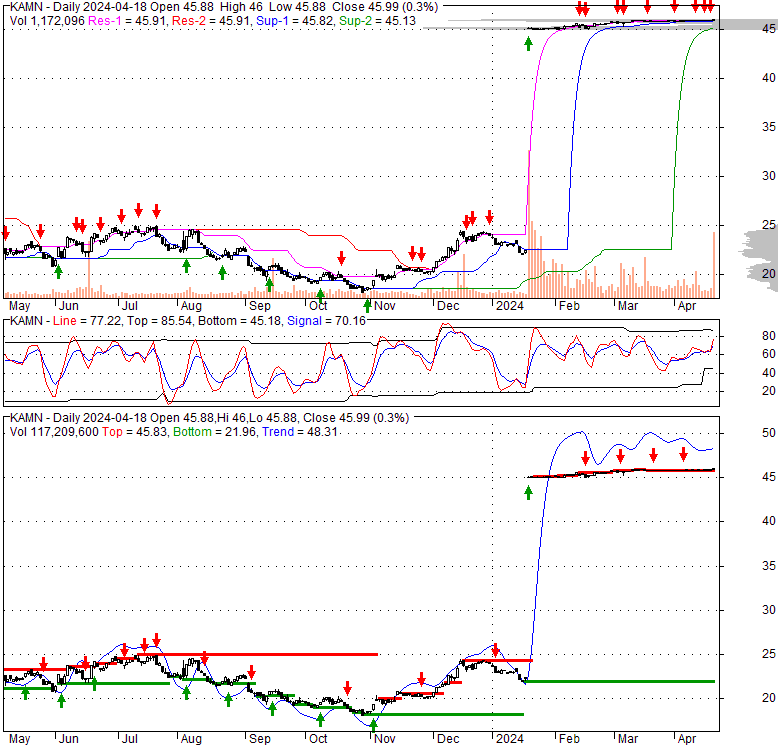Viewport: 780px width, 745px height.
Task: Click the '80' level on the oscillator scale
Action: click(x=769, y=336)
